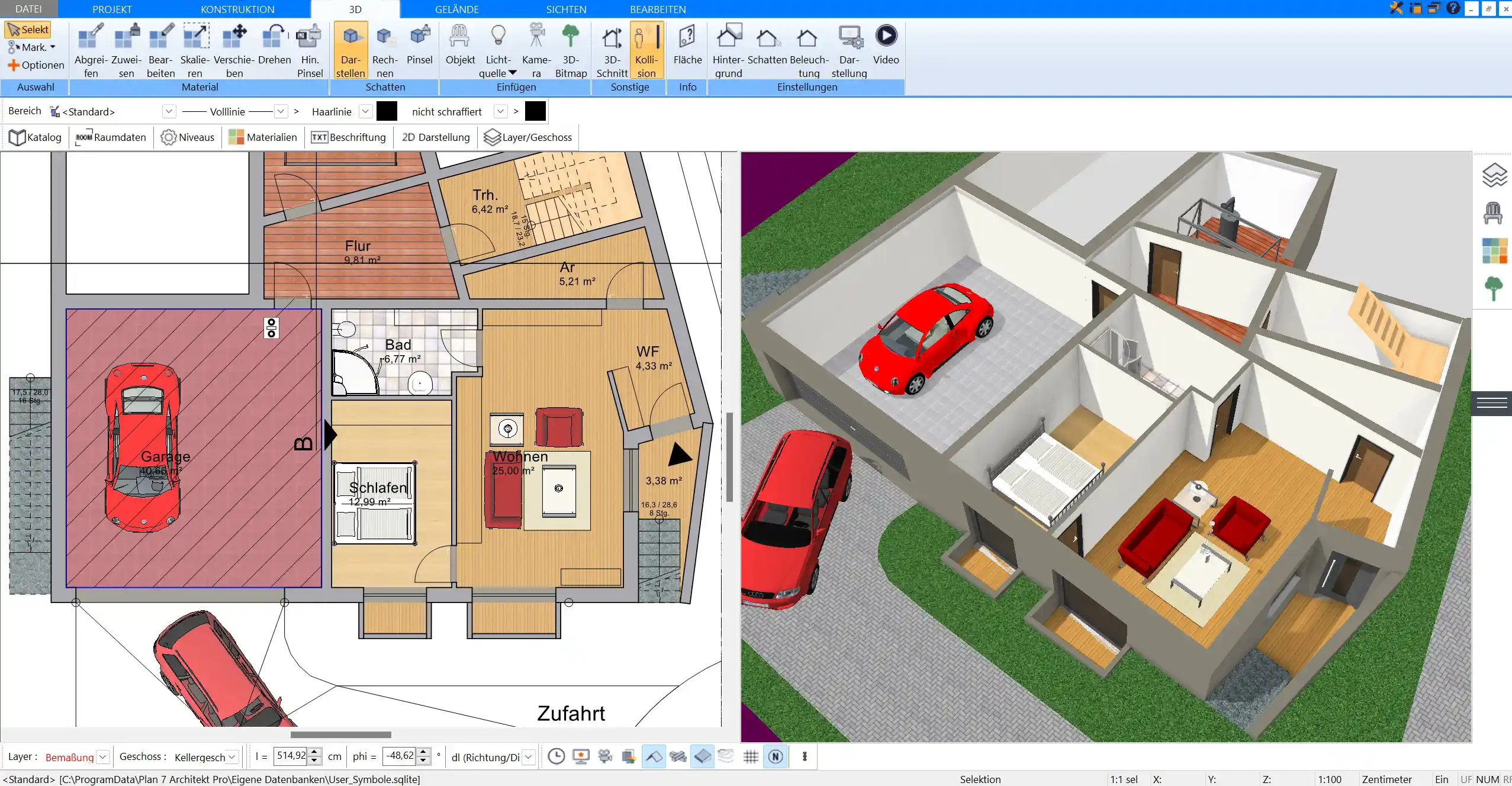Select the Abgreifen material picker tool

click(x=91, y=51)
